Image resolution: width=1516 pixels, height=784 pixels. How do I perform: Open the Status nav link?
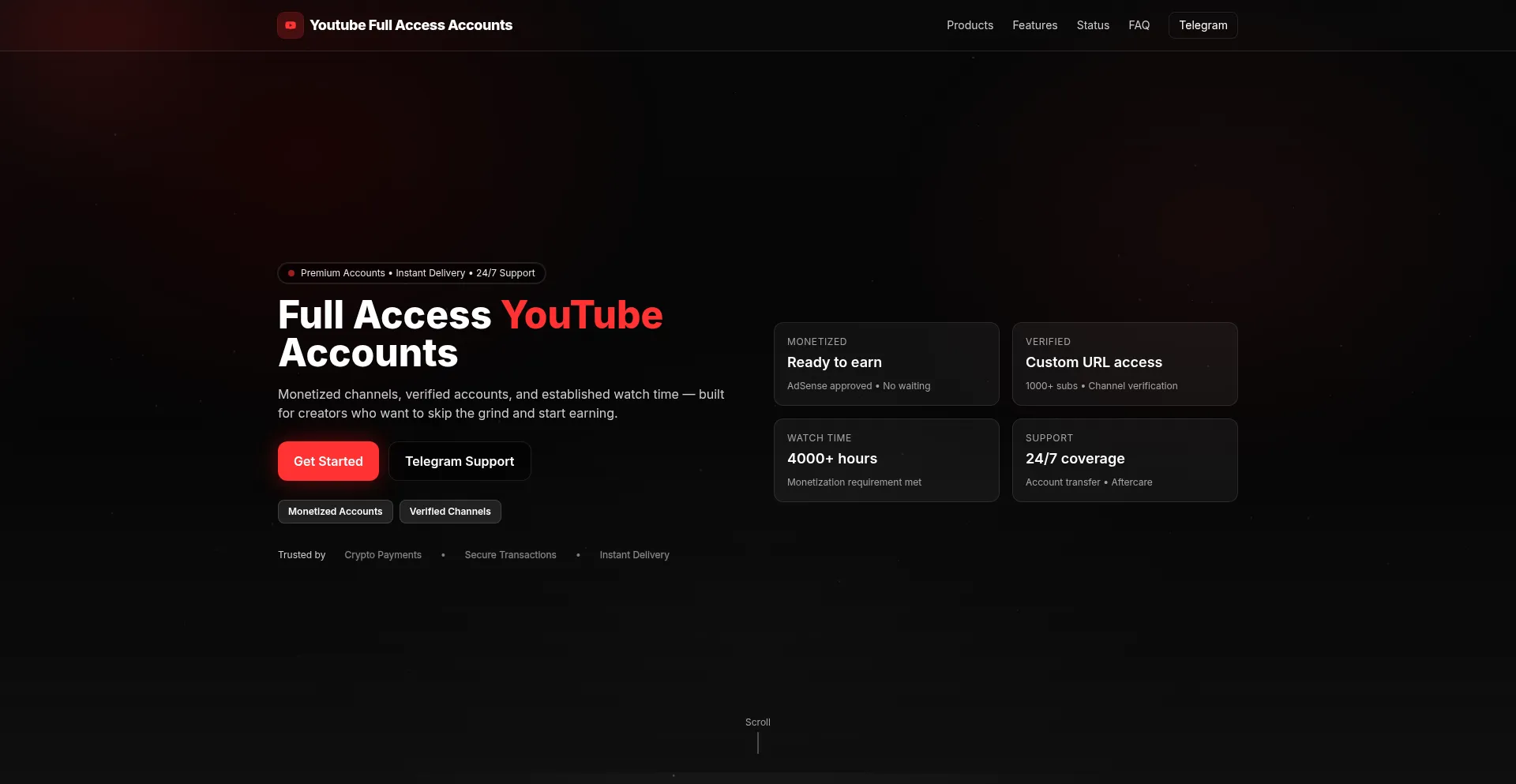1093,25
